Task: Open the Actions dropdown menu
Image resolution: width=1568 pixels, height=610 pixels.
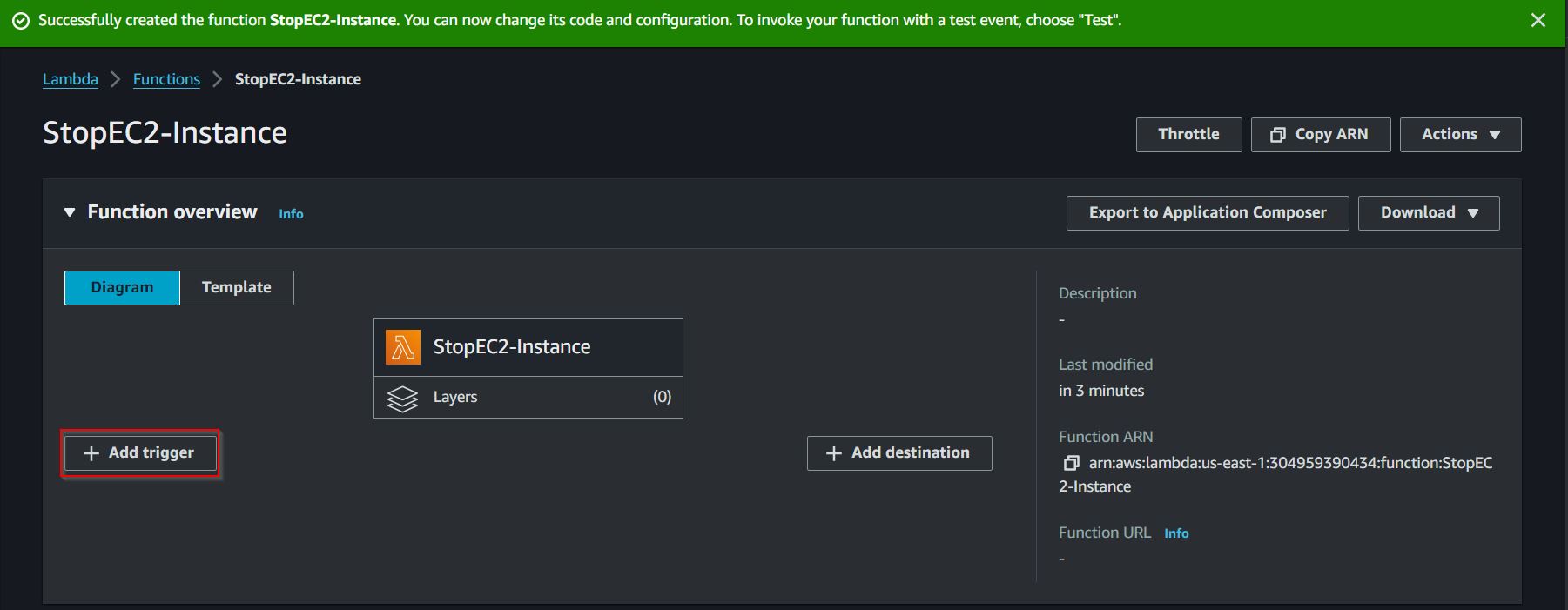Action: (x=1460, y=135)
